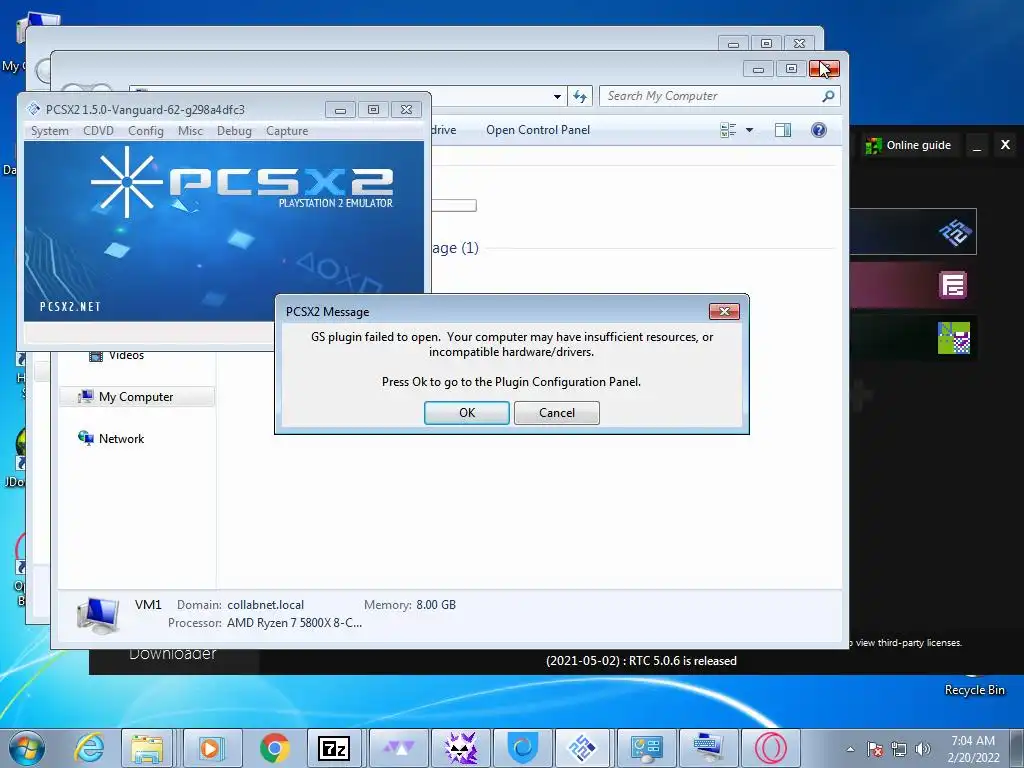Click Open Control Panel in Explorer toolbar
Viewport: 1024px width, 768px height.
537,130
